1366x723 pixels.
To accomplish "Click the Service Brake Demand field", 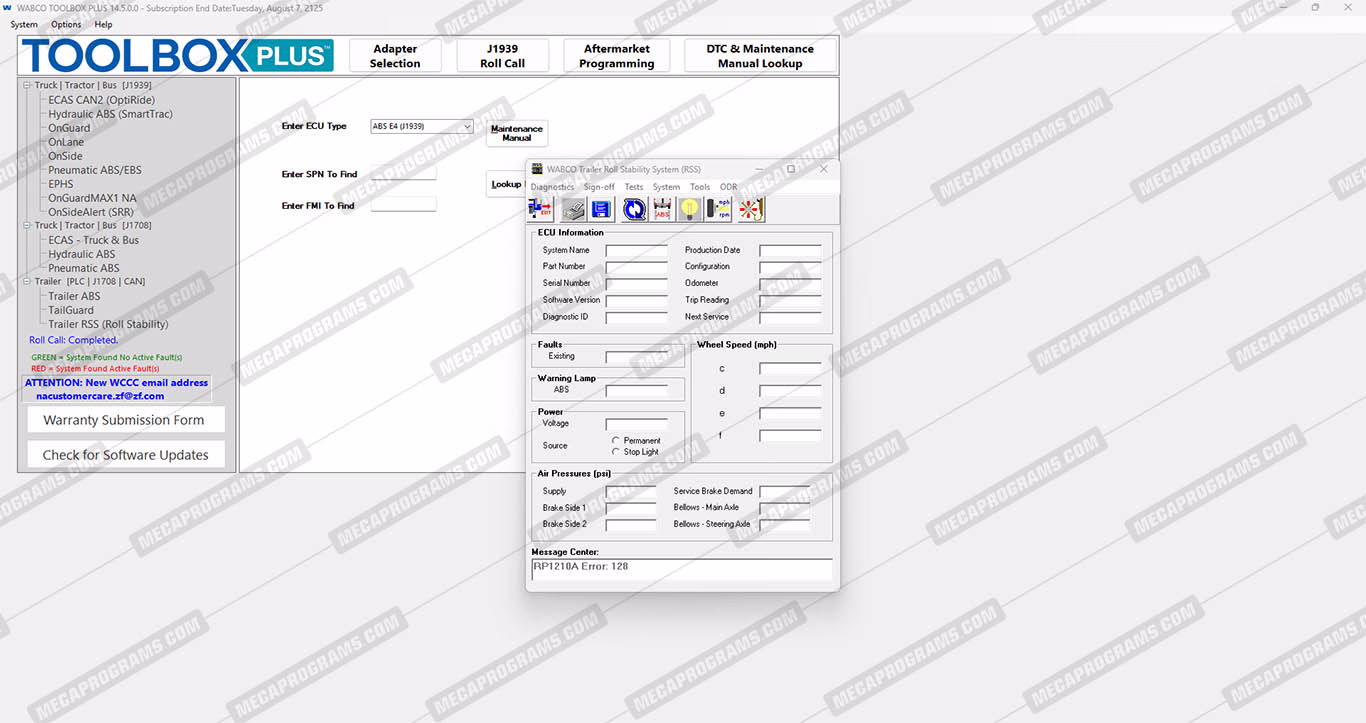I will (785, 492).
